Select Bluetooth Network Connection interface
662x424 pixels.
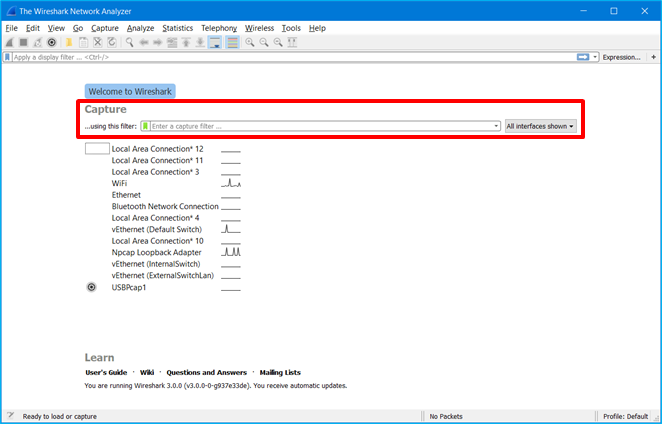pos(163,206)
